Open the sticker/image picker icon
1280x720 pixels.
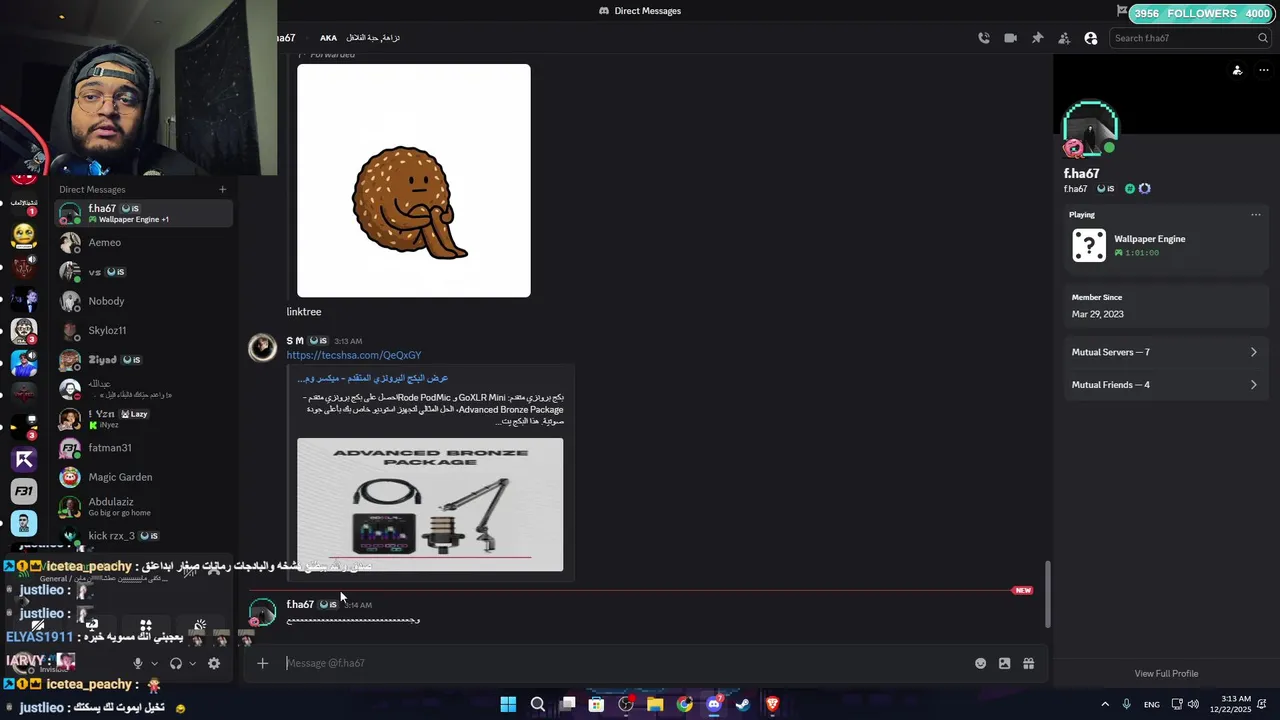coord(1004,663)
